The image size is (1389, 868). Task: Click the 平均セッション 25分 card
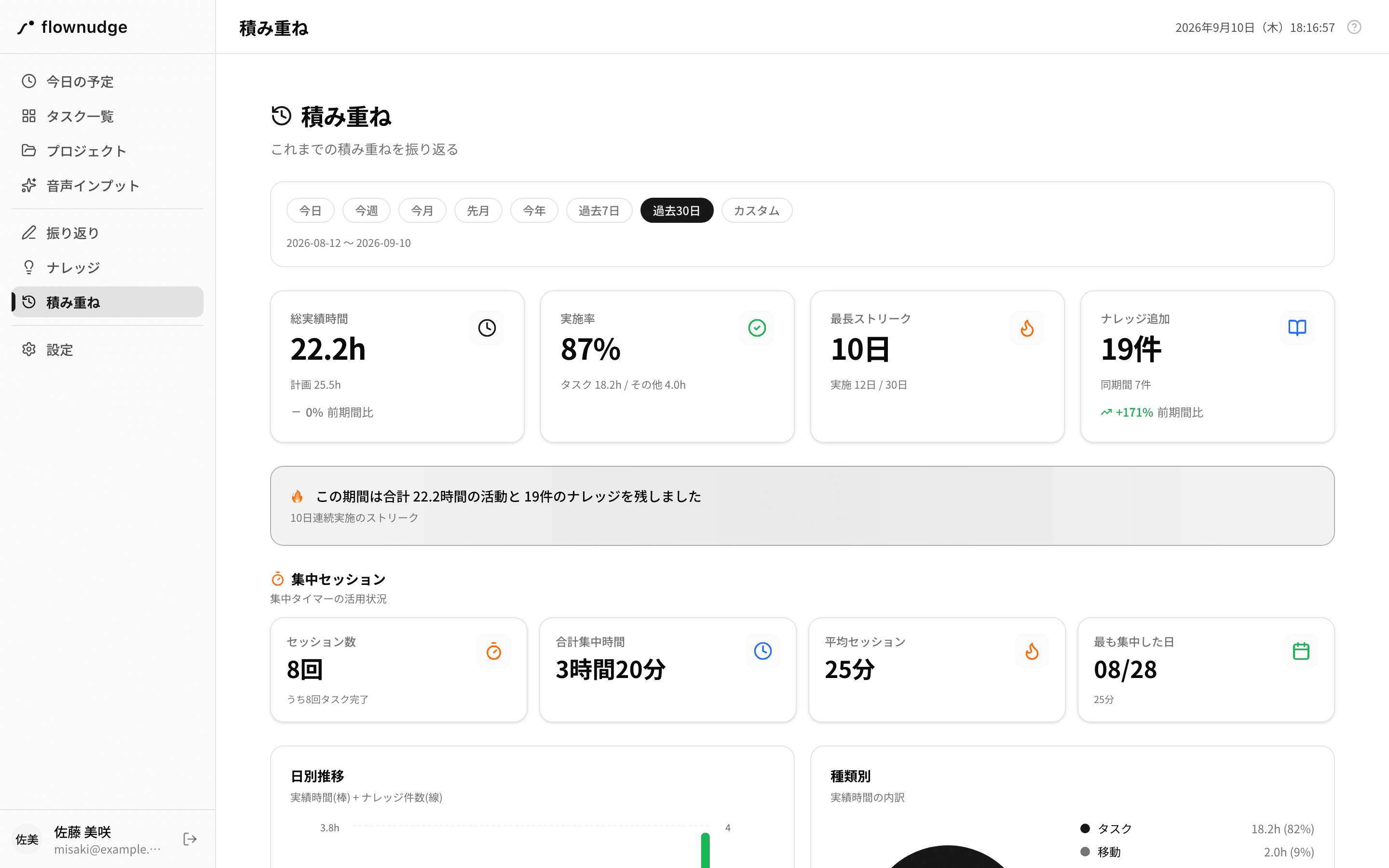[x=937, y=669]
